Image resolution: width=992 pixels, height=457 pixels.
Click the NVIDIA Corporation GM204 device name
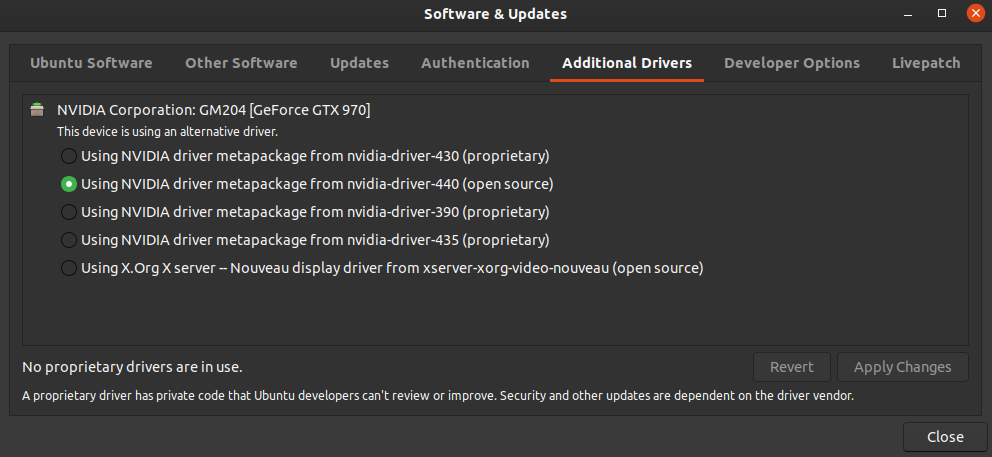pyautogui.click(x=214, y=110)
